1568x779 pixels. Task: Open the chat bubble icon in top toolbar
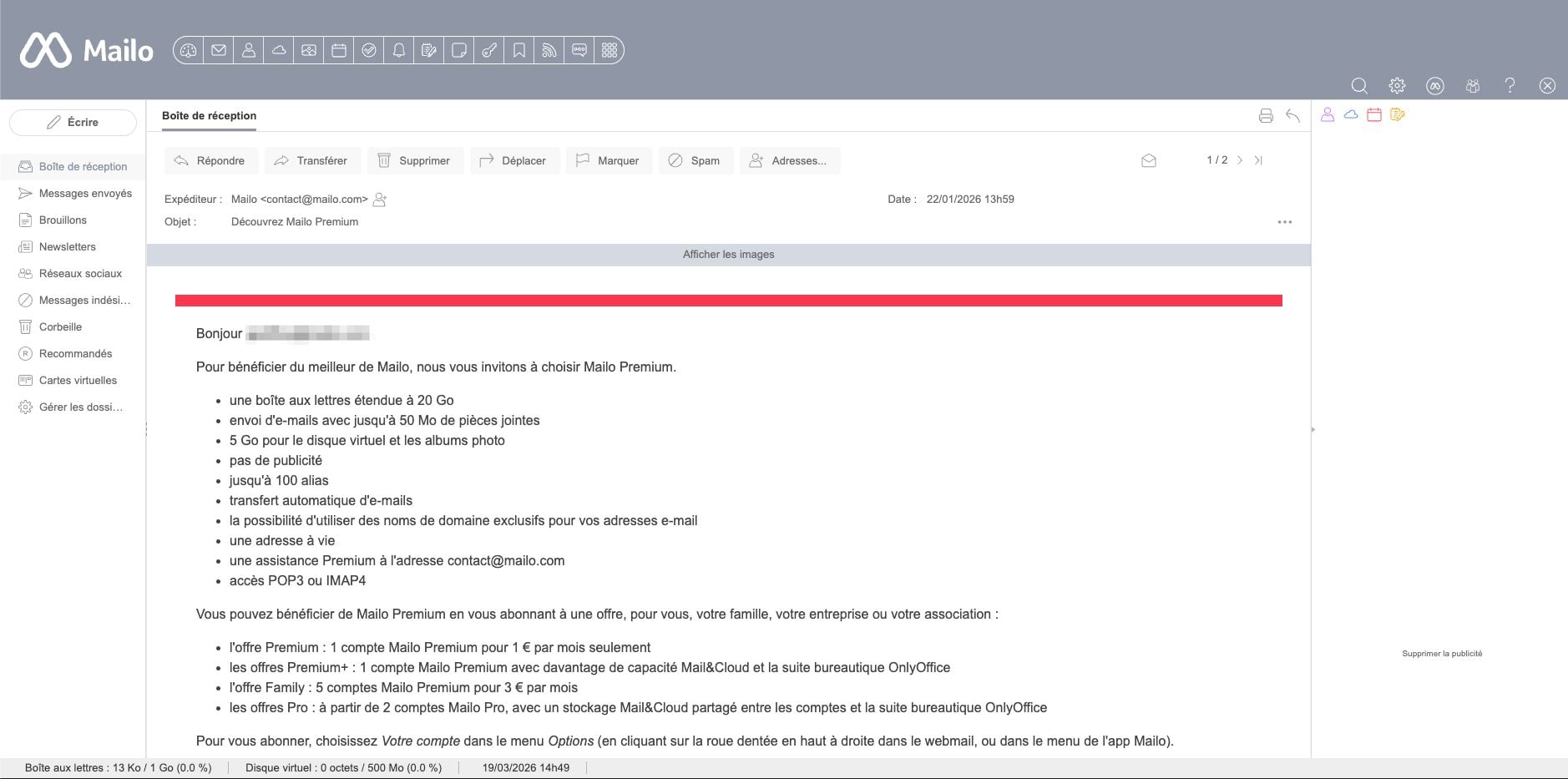(x=579, y=50)
